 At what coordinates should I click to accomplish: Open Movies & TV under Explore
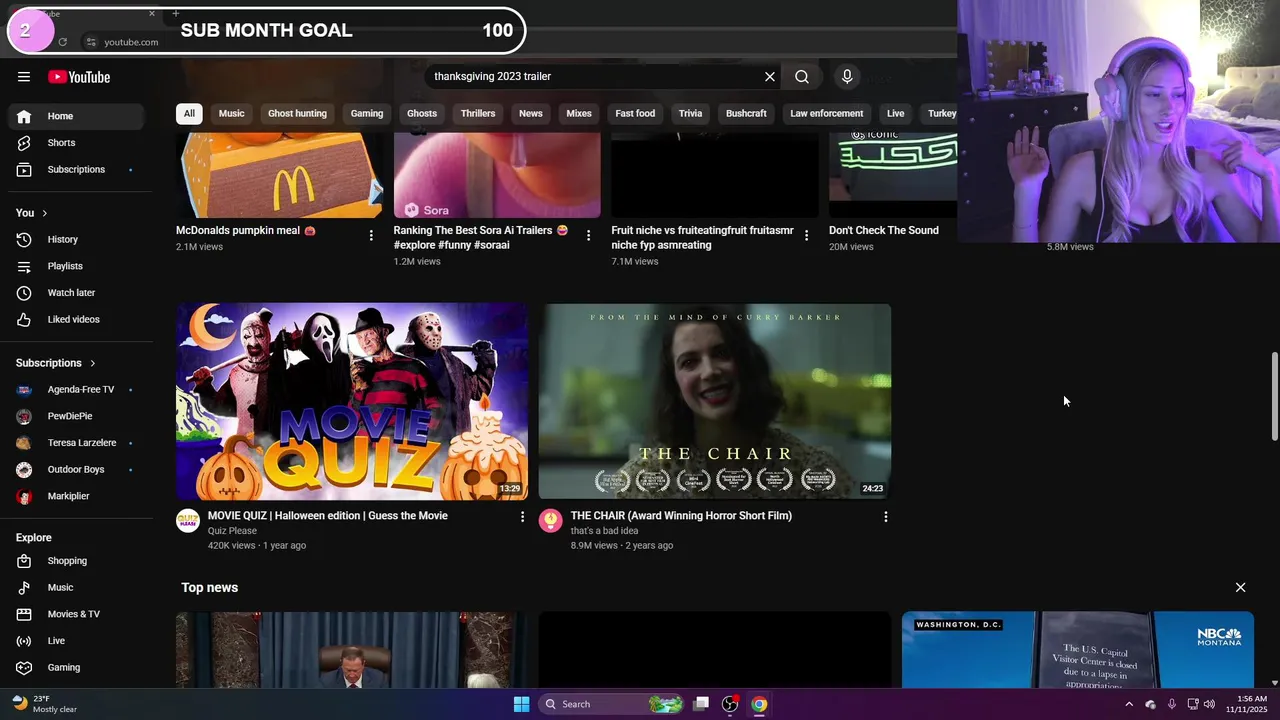(x=76, y=614)
